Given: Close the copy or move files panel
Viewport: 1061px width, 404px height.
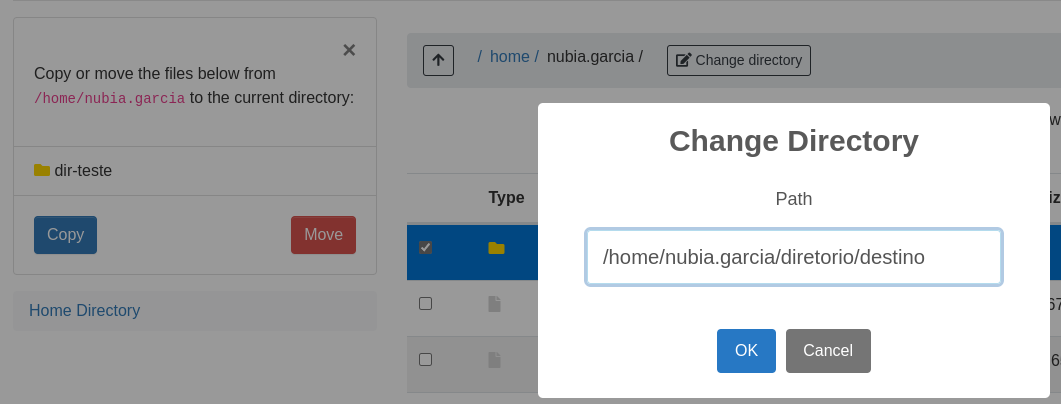Looking at the screenshot, I should [349, 50].
